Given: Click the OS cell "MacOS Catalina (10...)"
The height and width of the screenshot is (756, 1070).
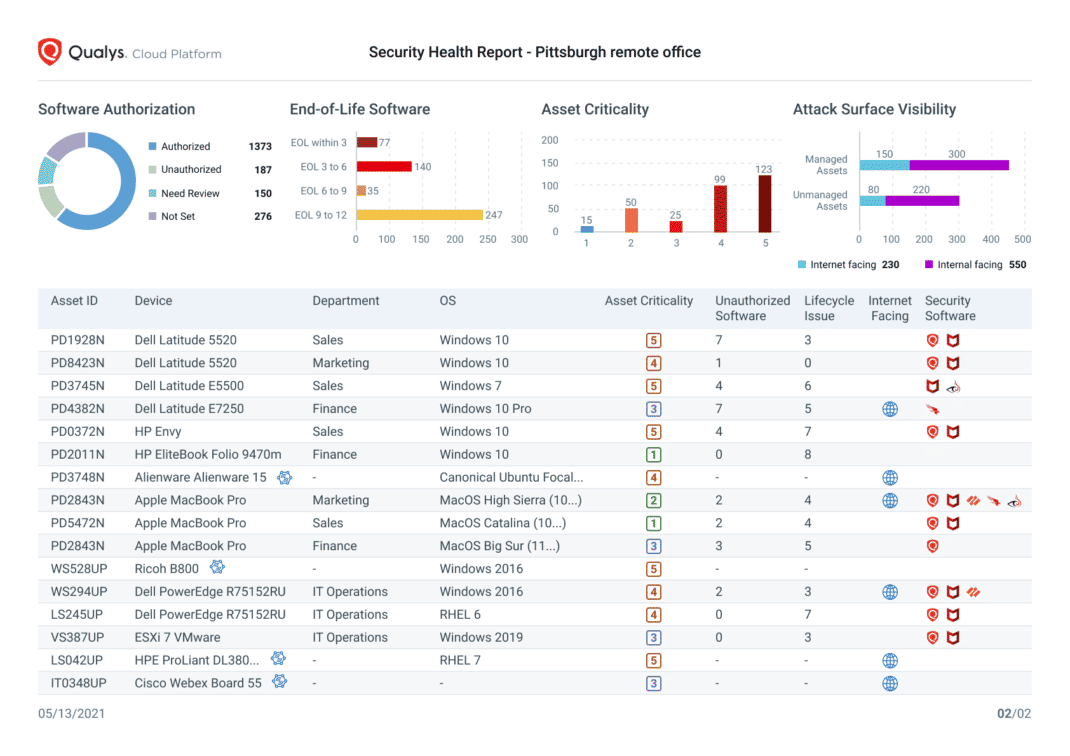Looking at the screenshot, I should click(503, 523).
